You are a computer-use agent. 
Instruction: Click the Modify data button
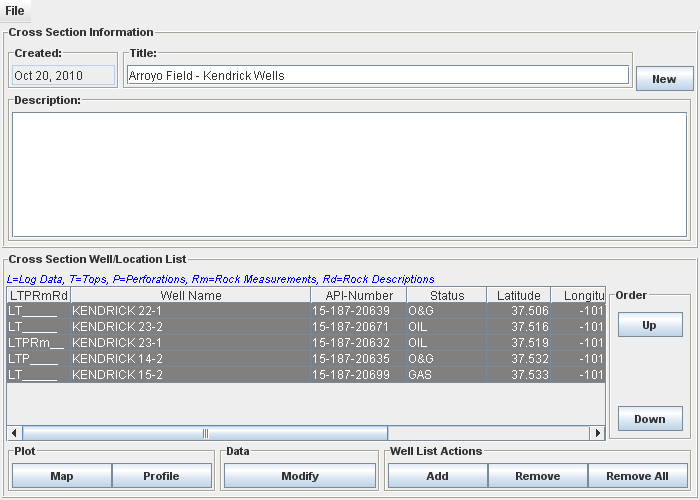pyautogui.click(x=300, y=476)
